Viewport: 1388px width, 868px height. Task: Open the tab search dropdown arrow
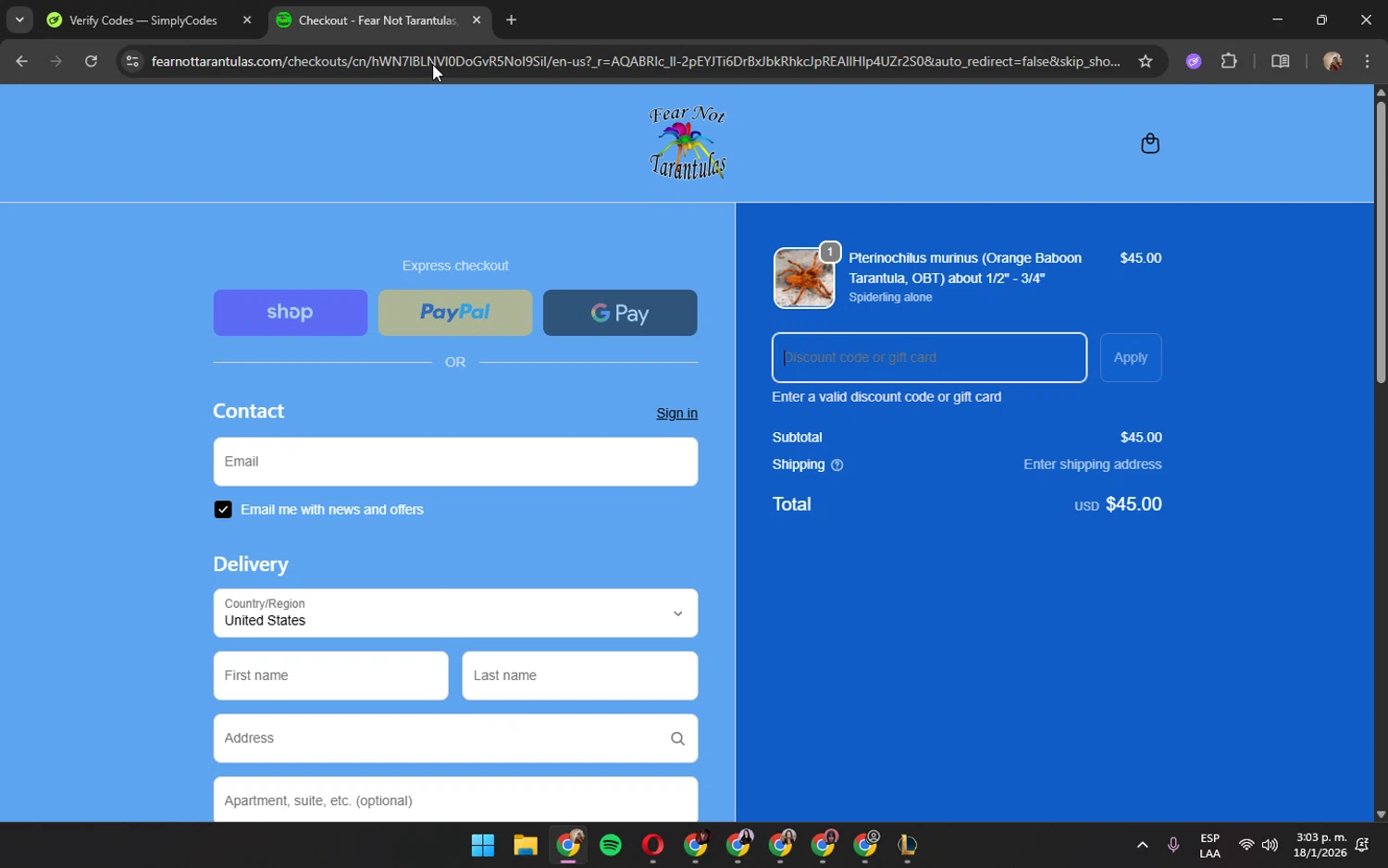coord(19,19)
